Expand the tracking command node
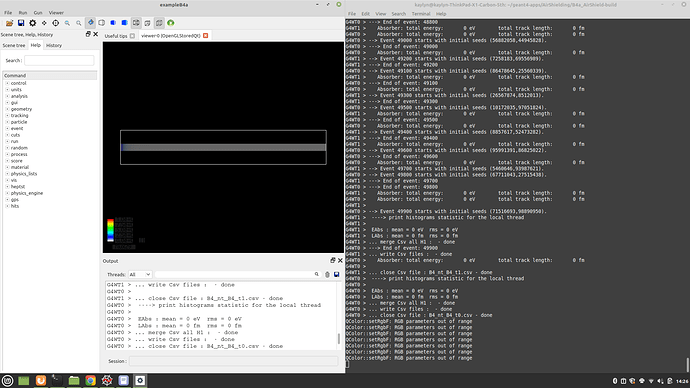This screenshot has width=690, height=388. pyautogui.click(x=7, y=115)
